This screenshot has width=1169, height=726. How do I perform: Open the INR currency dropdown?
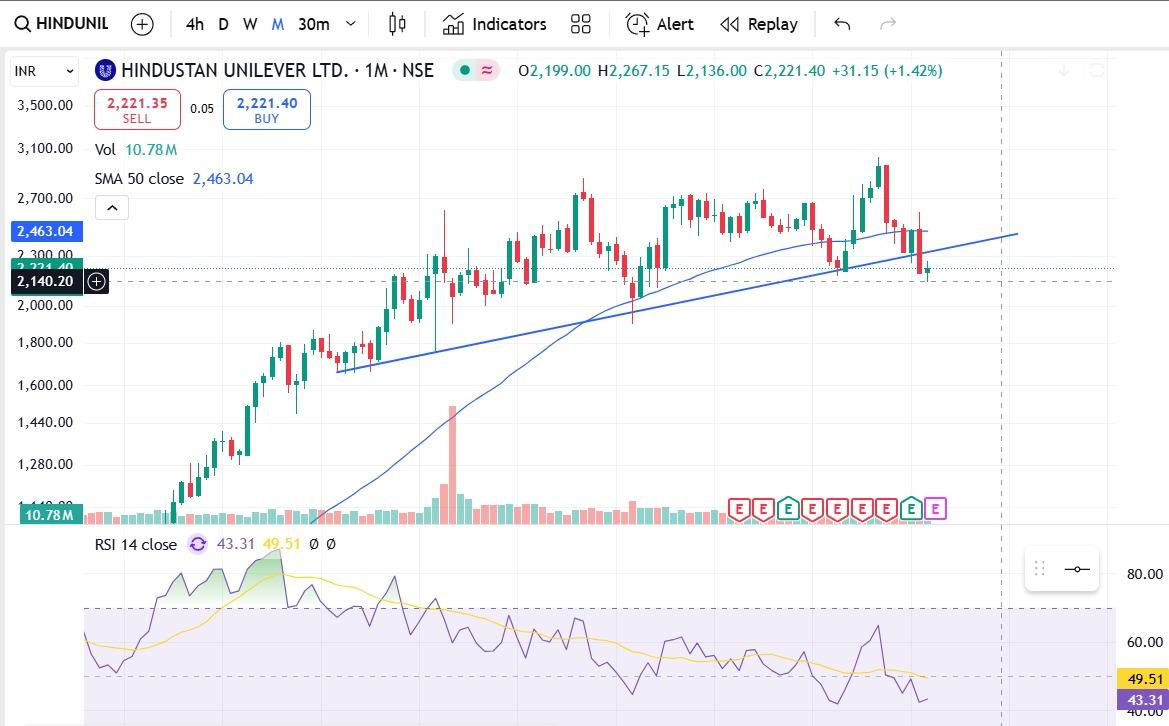click(44, 71)
